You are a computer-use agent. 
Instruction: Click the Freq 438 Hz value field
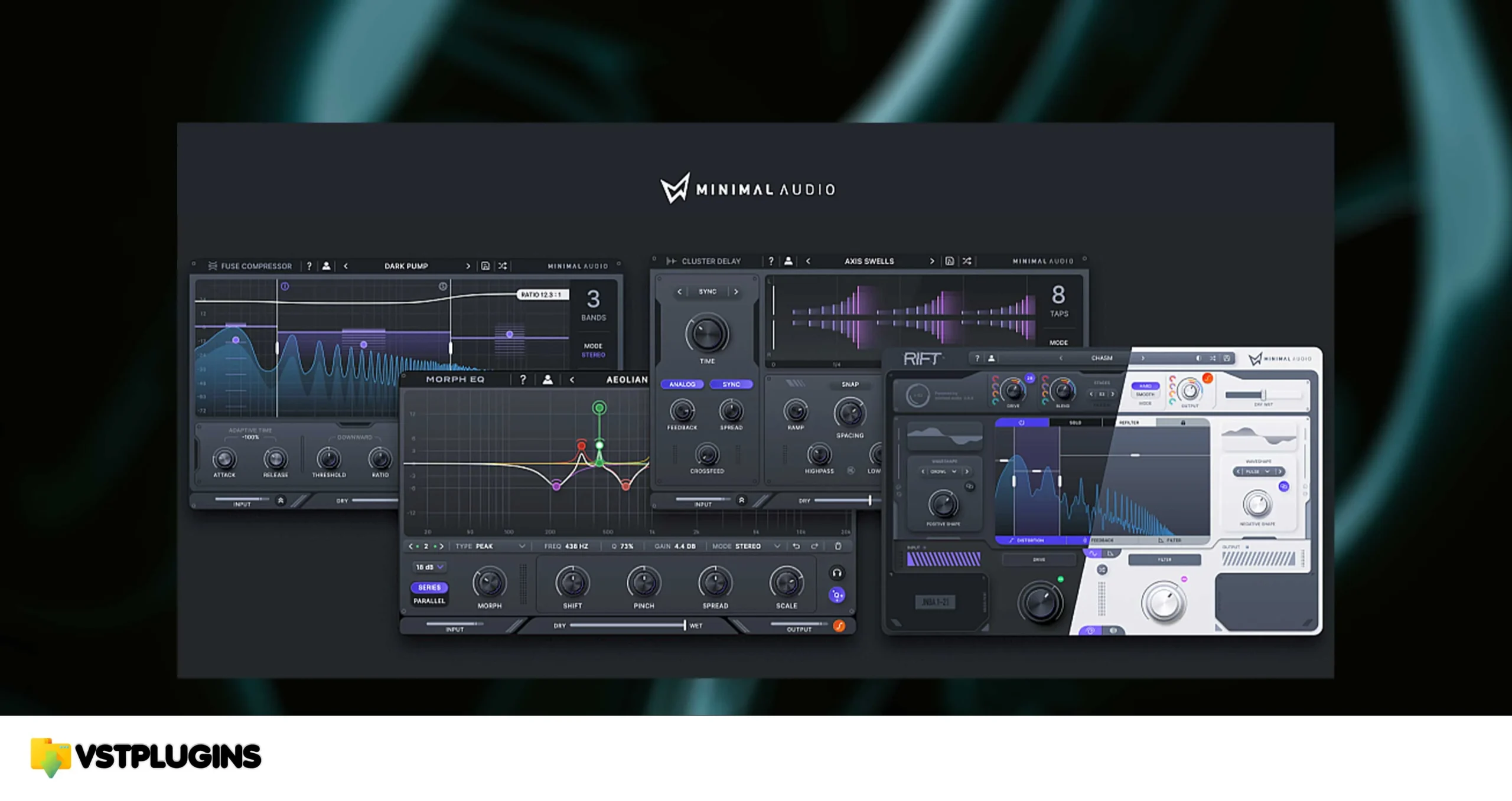pos(566,546)
